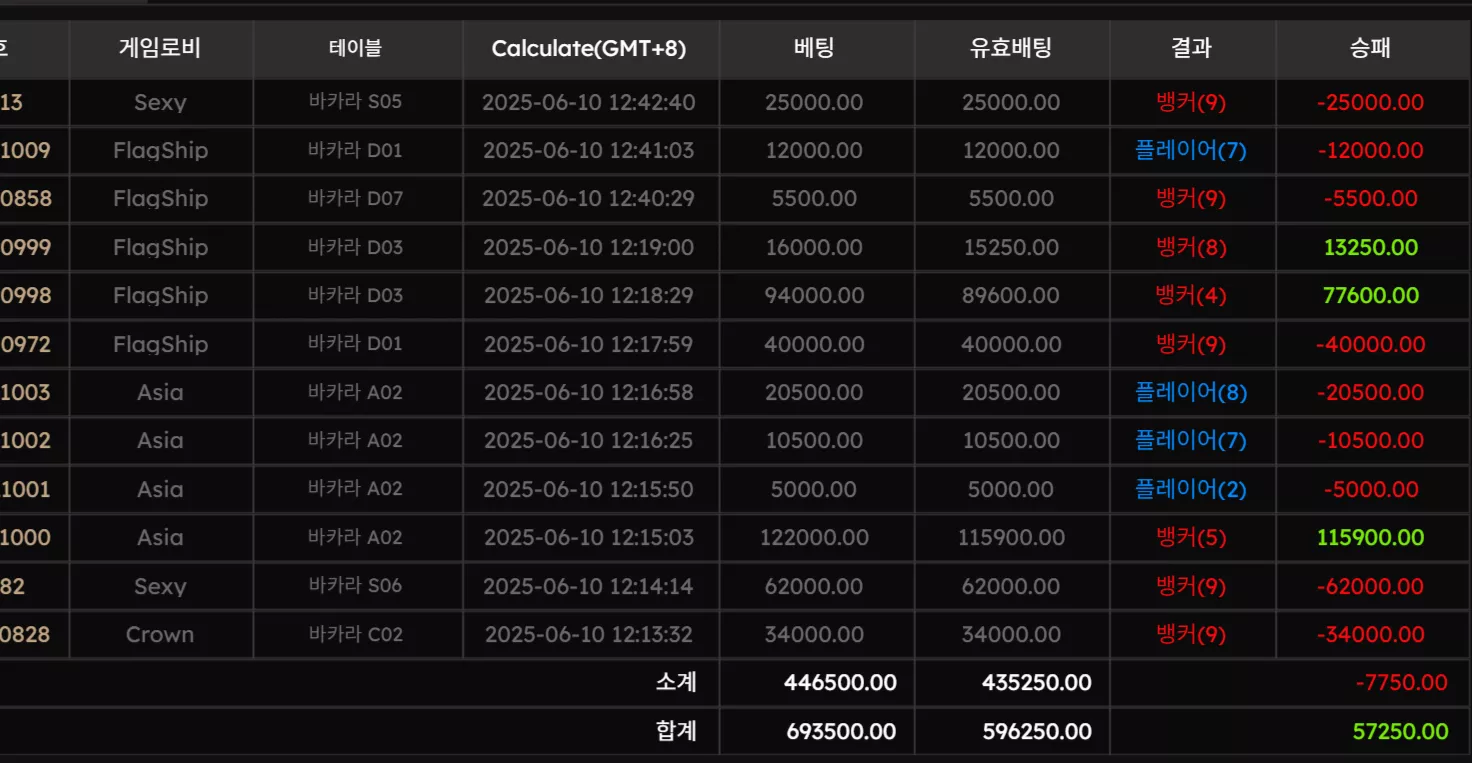
Task: Click the 결과 column header
Action: click(1192, 48)
